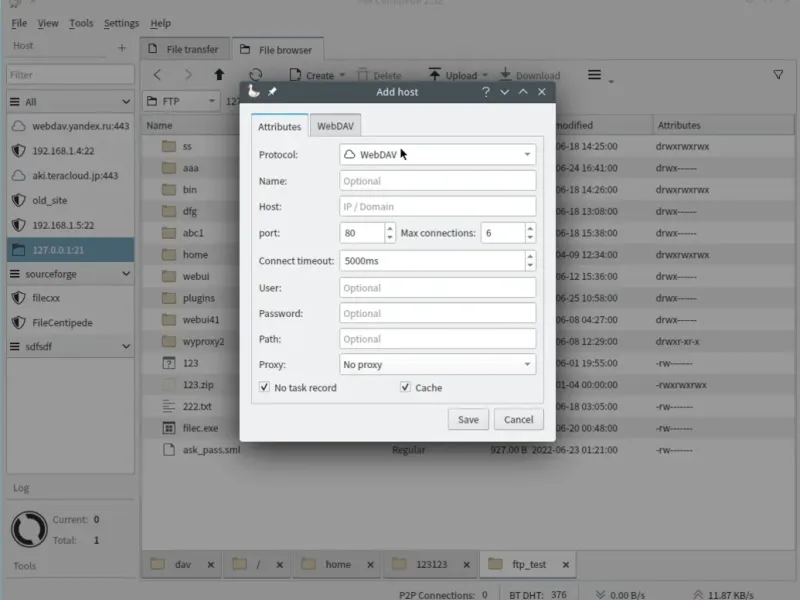
Task: Open the Help menu
Action: pyautogui.click(x=160, y=23)
